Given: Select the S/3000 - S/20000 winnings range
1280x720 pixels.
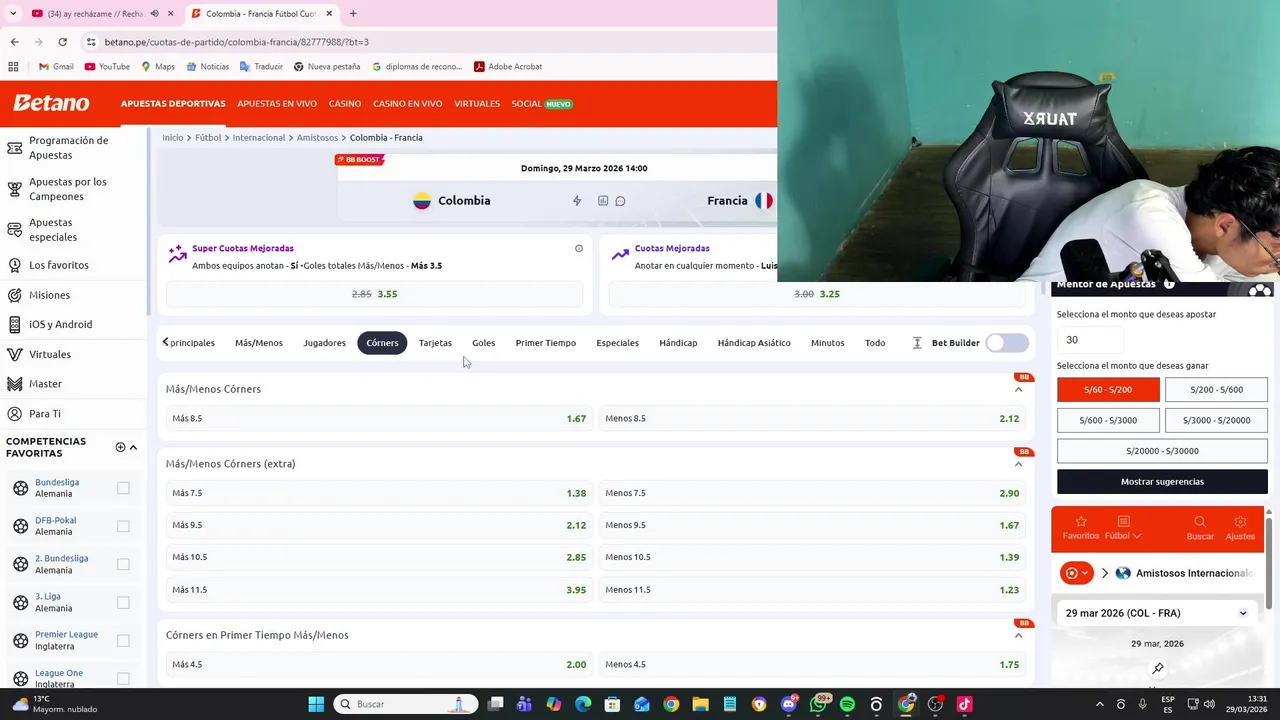Looking at the screenshot, I should (x=1216, y=420).
